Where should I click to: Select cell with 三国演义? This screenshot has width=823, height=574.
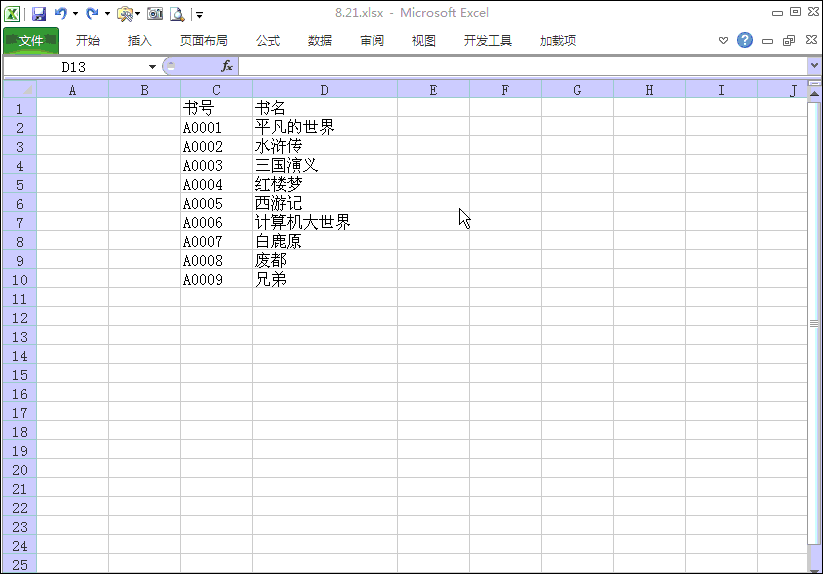(325, 165)
